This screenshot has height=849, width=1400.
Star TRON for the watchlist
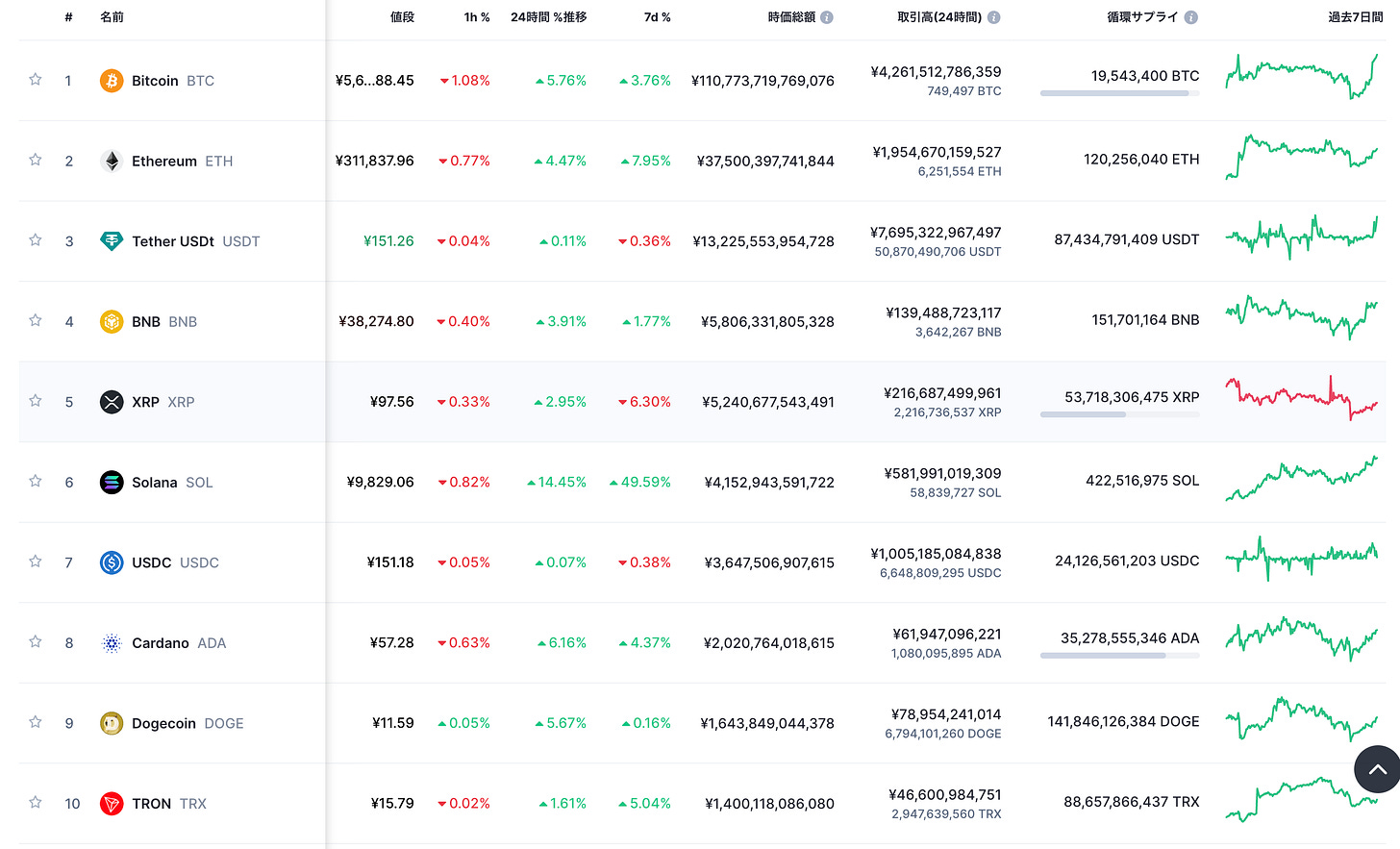click(x=36, y=803)
